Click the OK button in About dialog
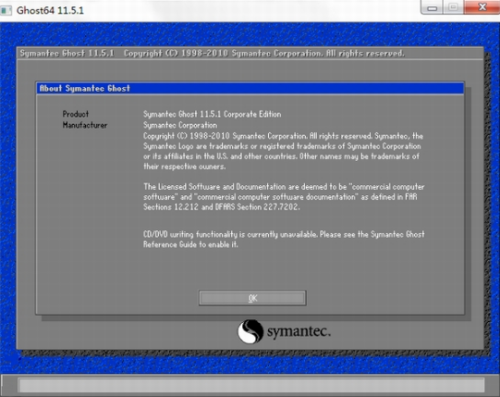500x397 pixels. coord(252,298)
